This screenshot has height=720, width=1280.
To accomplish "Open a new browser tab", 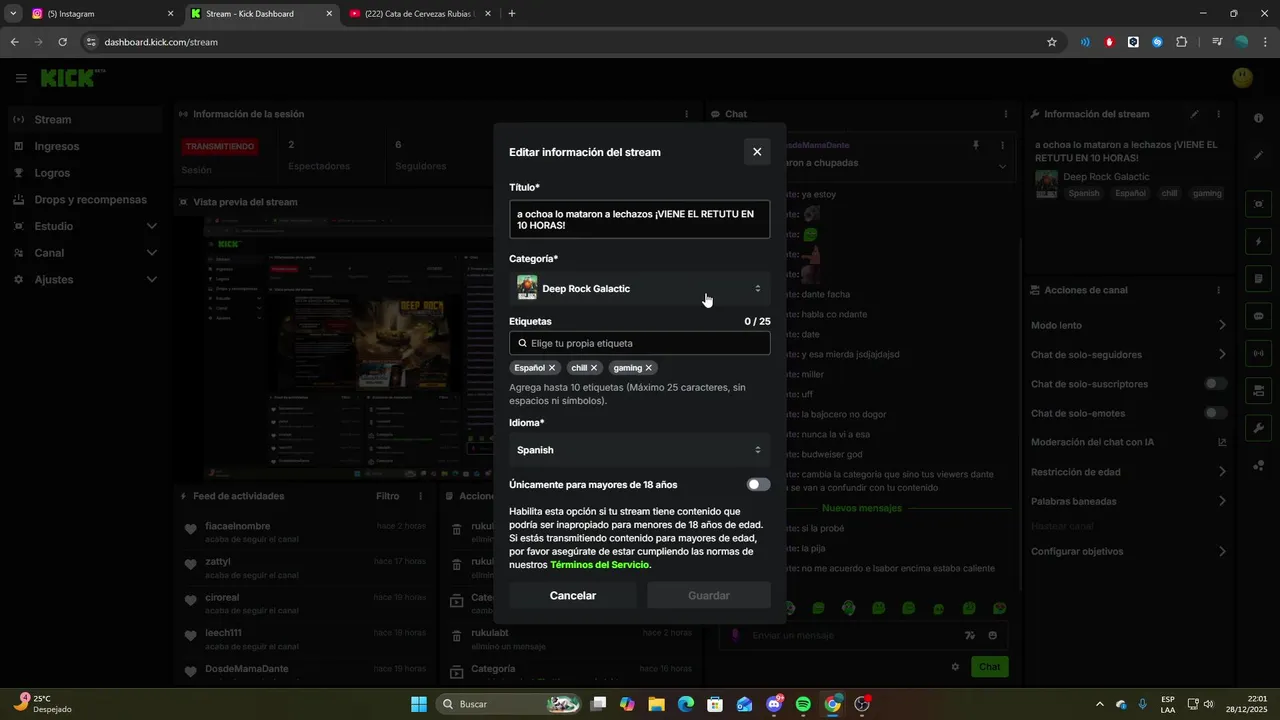I will point(512,14).
